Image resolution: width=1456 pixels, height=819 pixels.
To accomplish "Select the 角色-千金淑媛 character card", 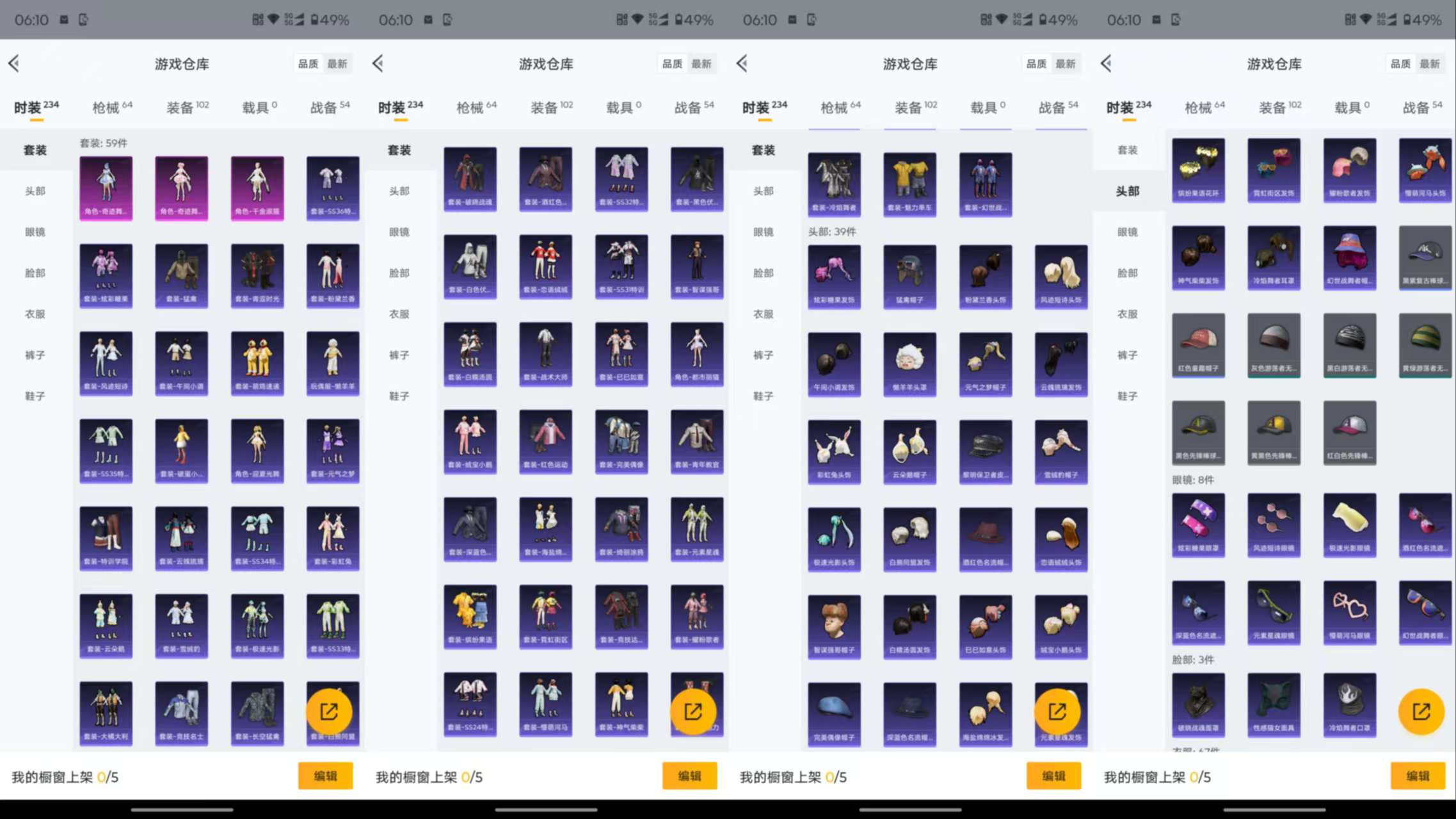I will tap(256, 186).
